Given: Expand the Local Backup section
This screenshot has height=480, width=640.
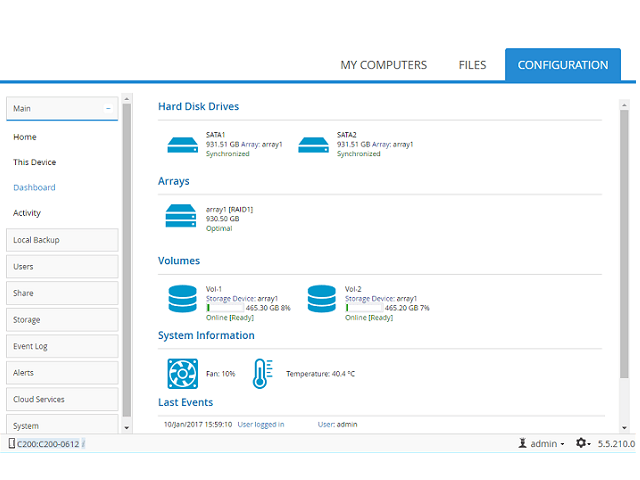Looking at the screenshot, I should [62, 240].
